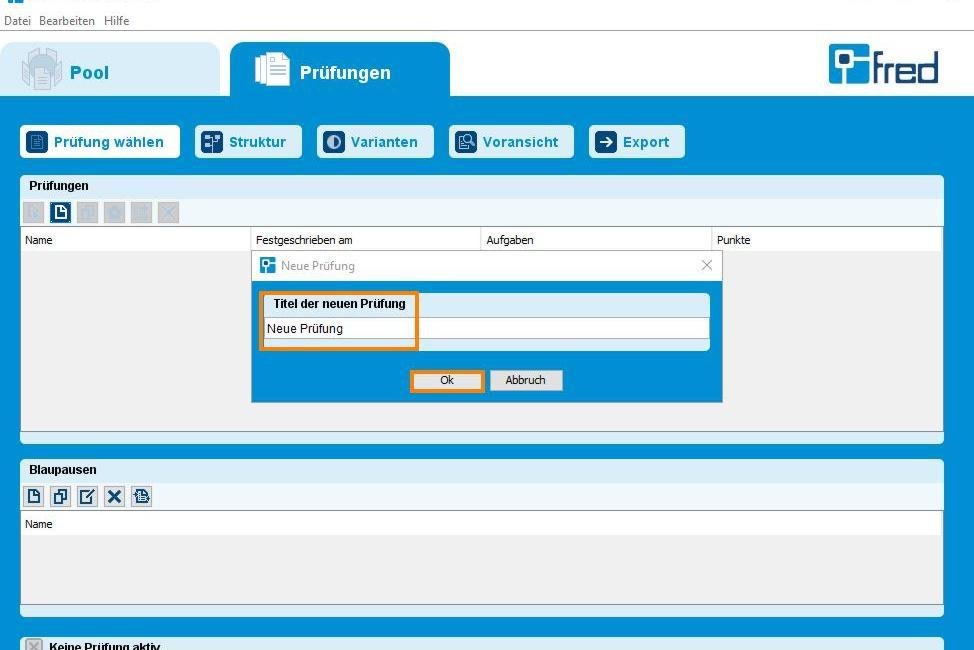Open the Export section
Viewport: 974px width, 650px height.
pyautogui.click(x=637, y=142)
